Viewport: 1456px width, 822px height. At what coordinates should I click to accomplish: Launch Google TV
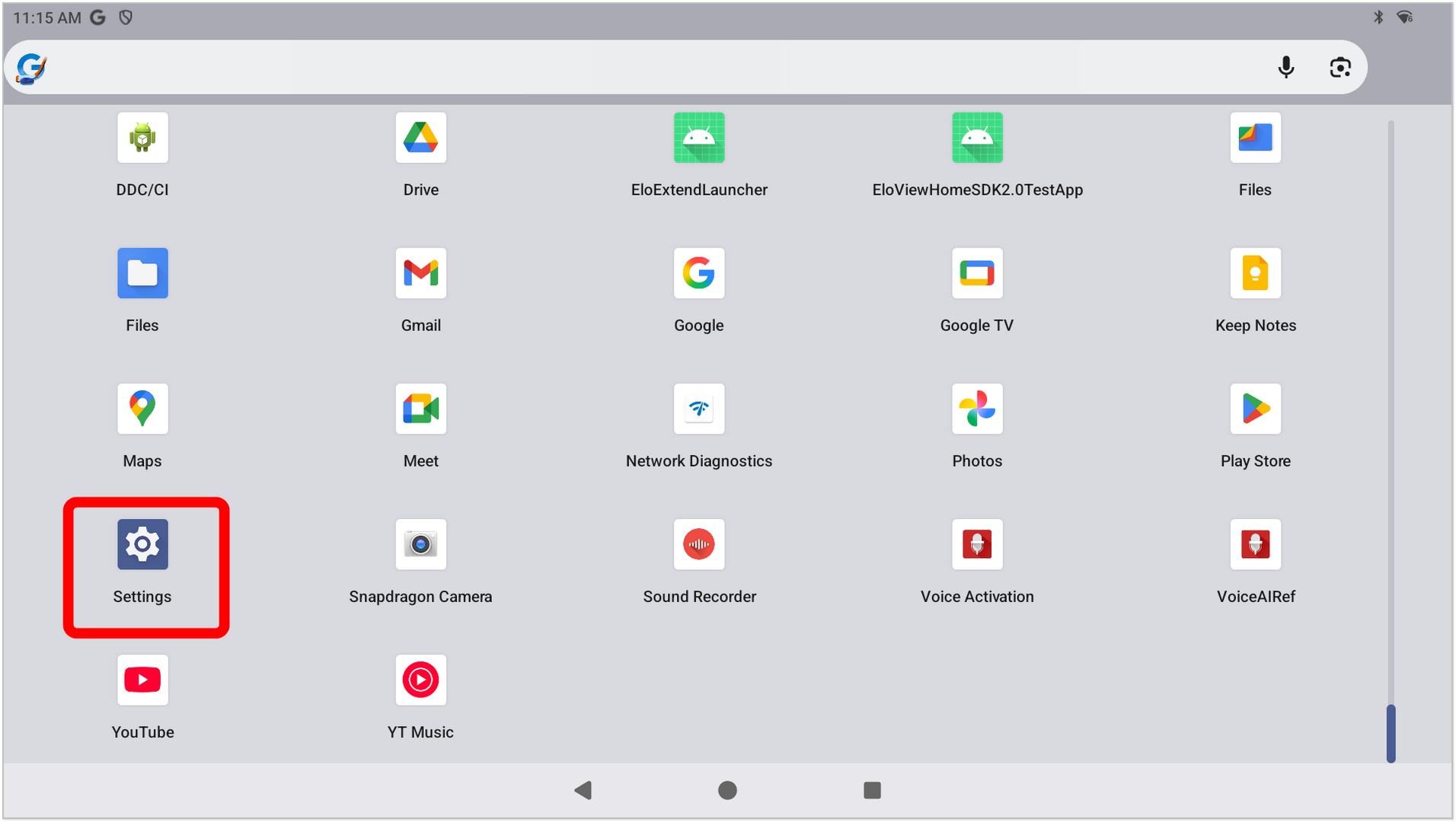(x=977, y=273)
